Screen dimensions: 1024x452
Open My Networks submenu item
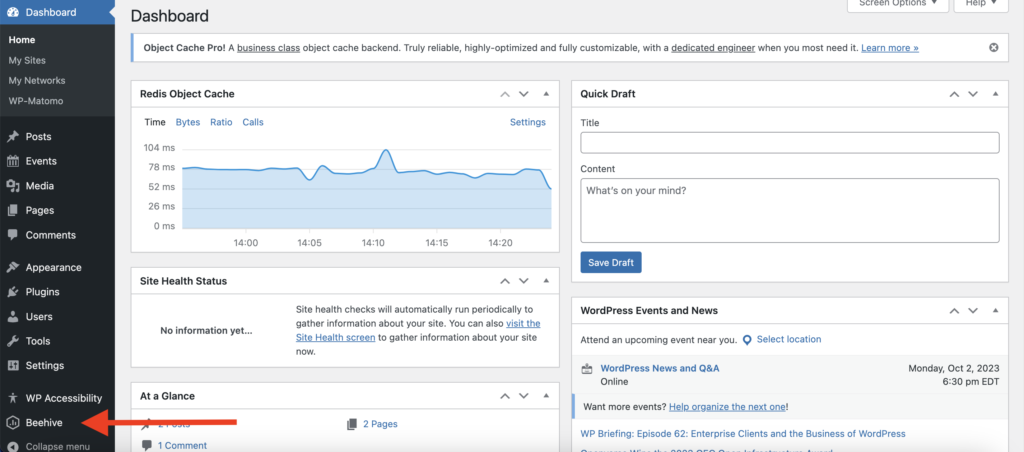[37, 80]
